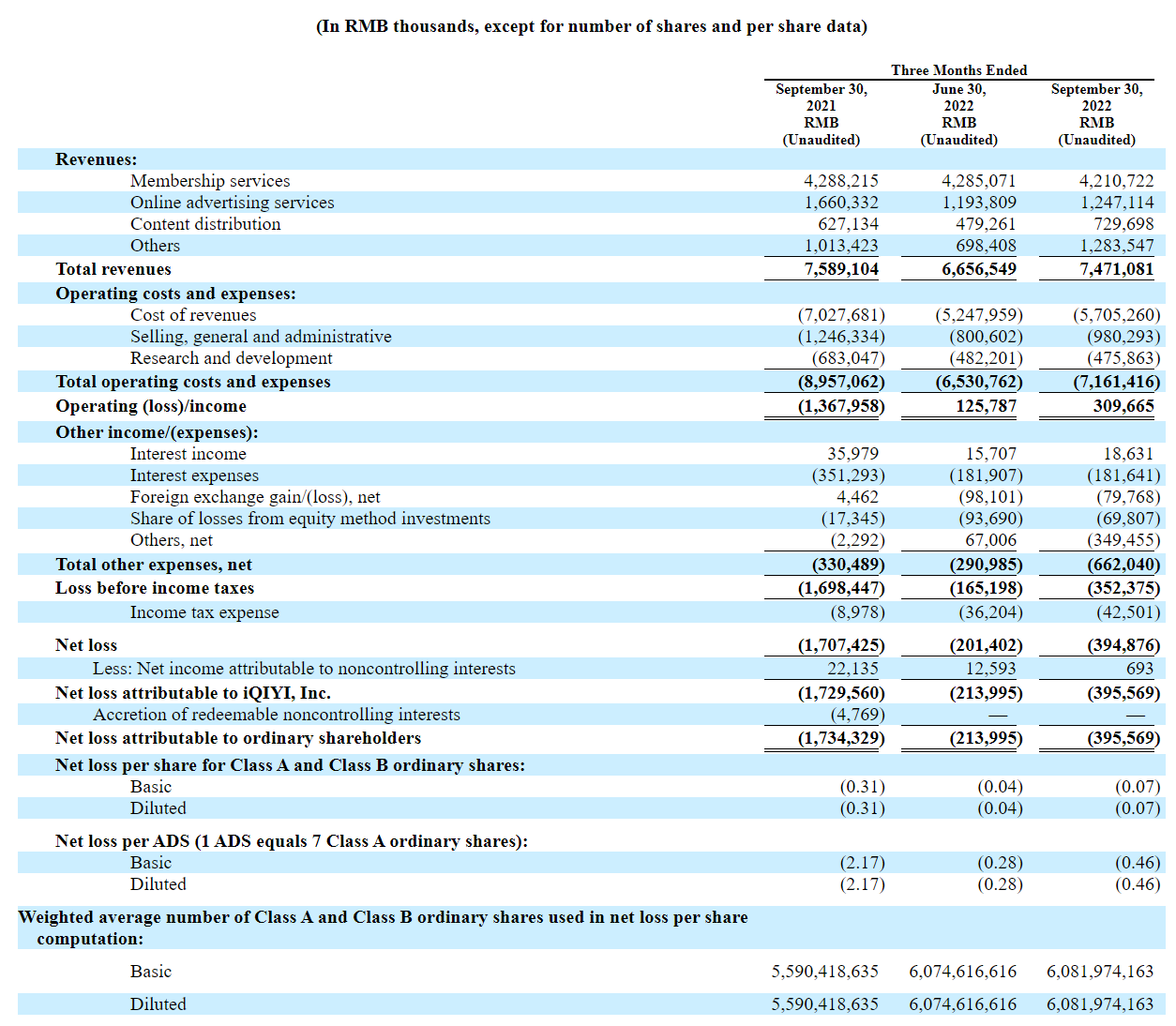
Task: Click operating income value 125,787
Action: [x=986, y=406]
